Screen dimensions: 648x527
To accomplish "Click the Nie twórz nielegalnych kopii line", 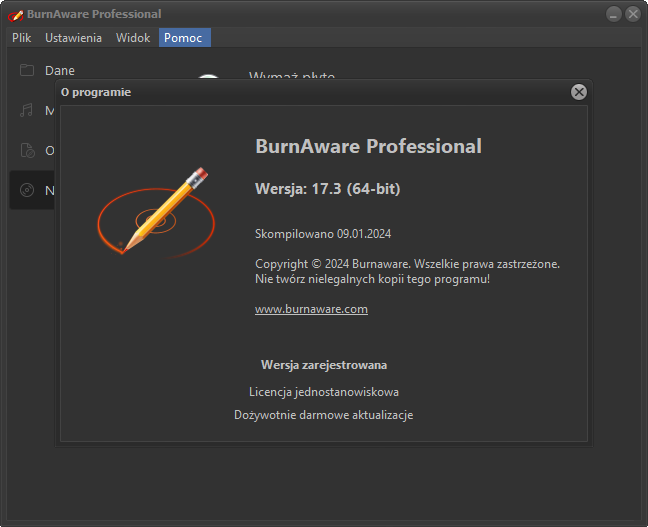I will pyautogui.click(x=372, y=279).
